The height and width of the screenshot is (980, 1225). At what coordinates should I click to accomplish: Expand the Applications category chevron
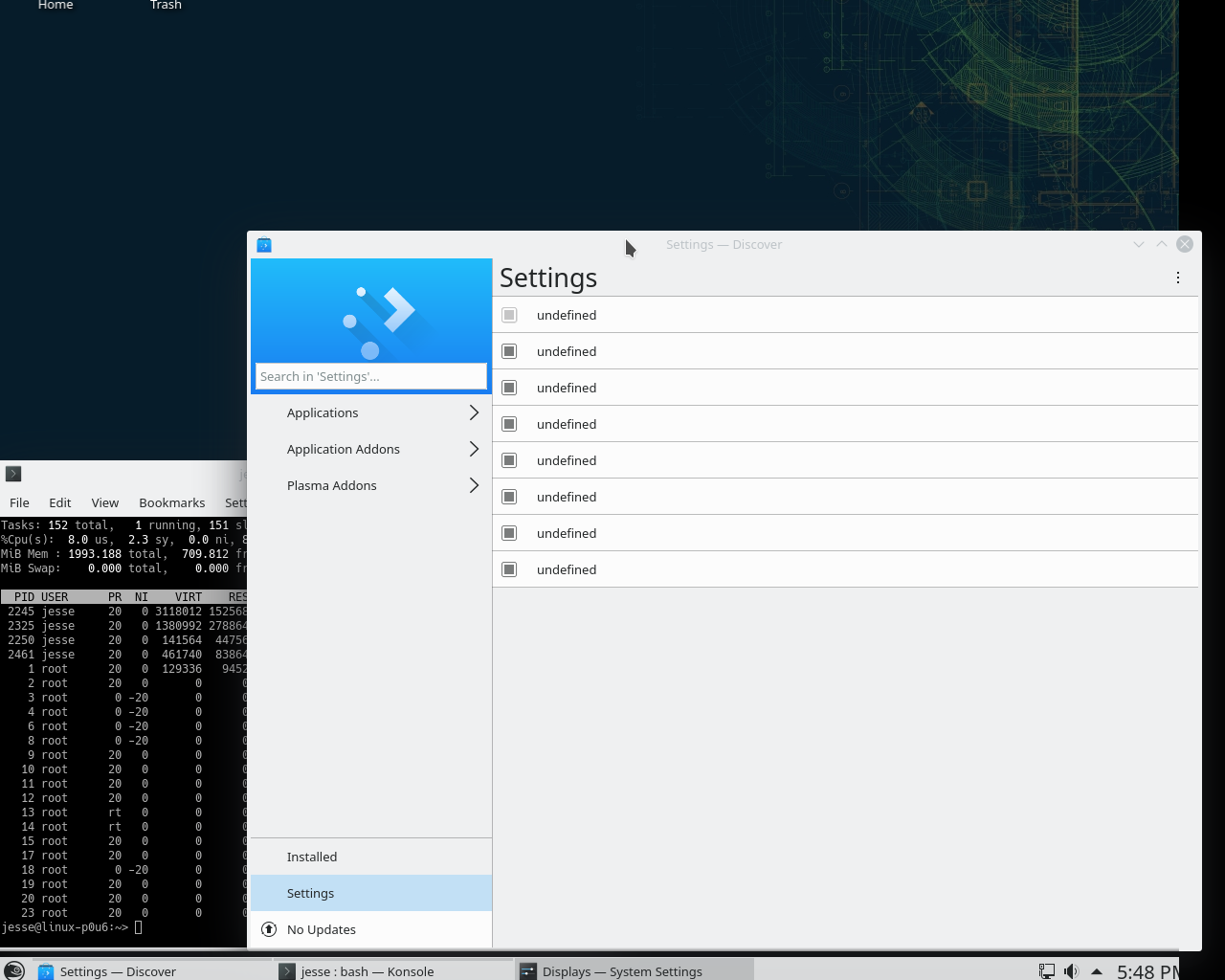pyautogui.click(x=474, y=412)
